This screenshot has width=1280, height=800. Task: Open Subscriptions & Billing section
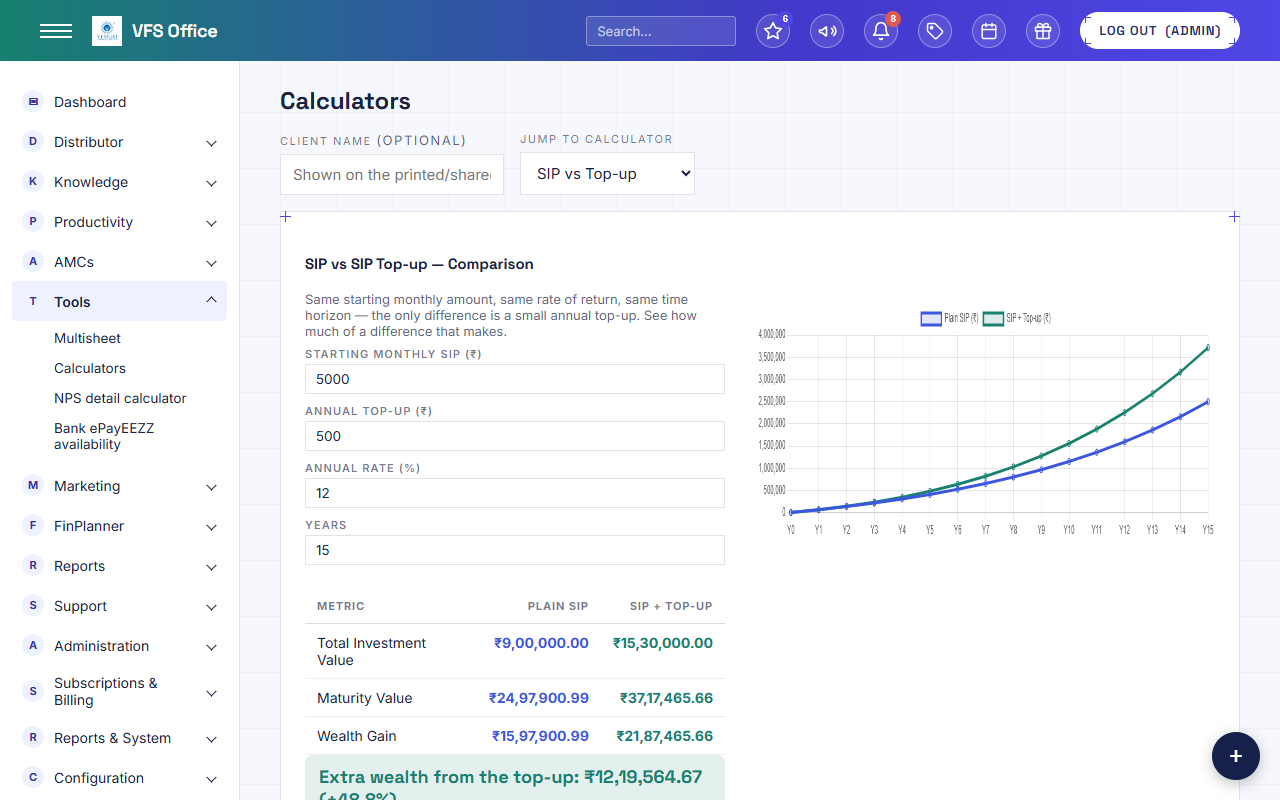point(119,692)
